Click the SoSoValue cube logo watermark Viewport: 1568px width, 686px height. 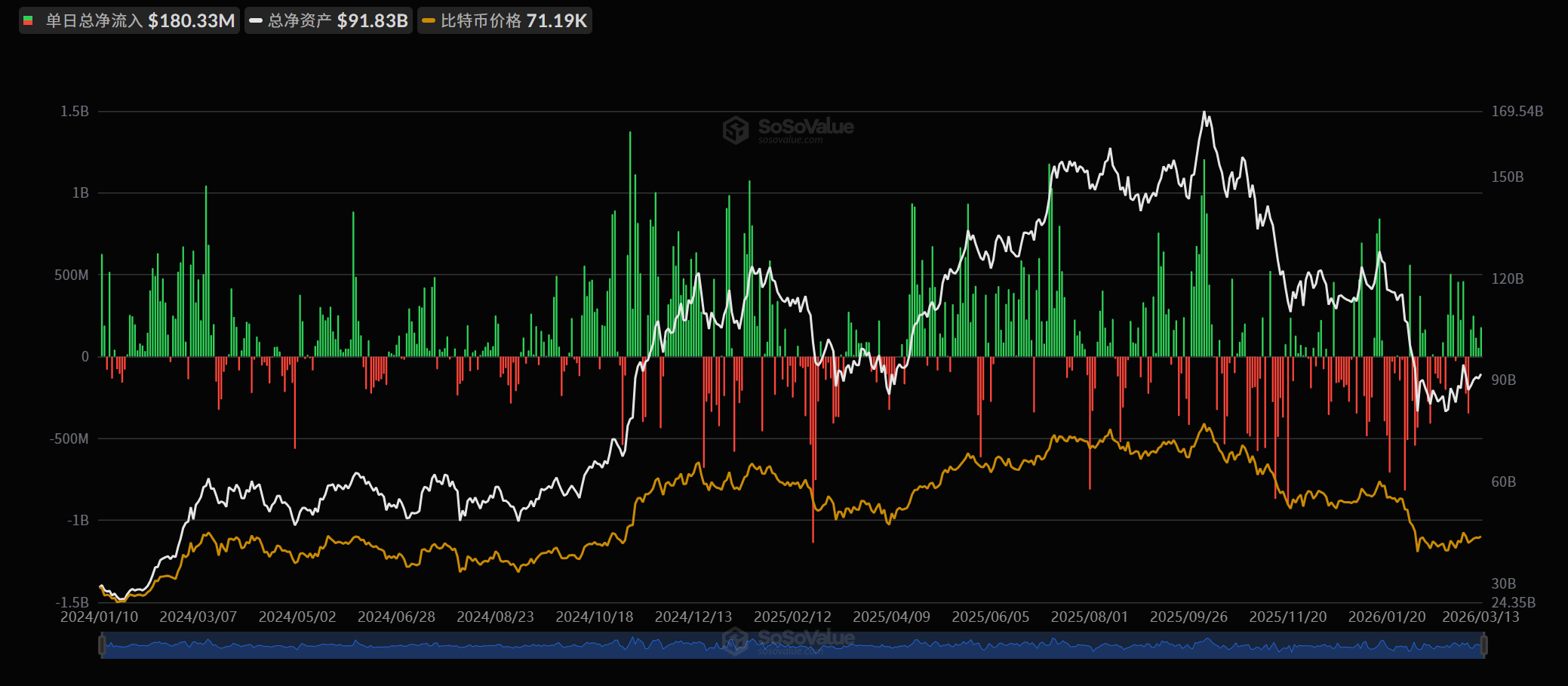click(735, 130)
